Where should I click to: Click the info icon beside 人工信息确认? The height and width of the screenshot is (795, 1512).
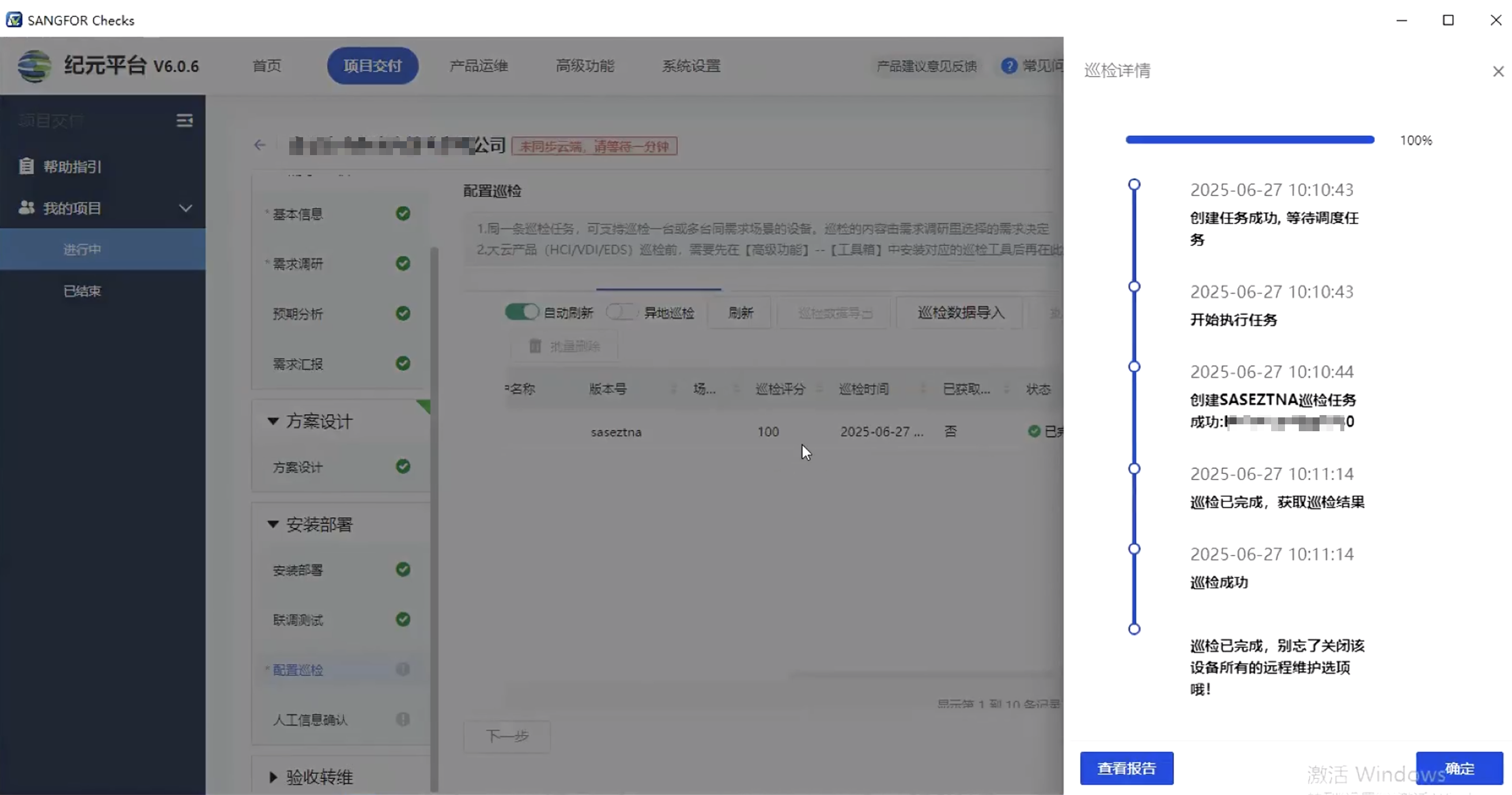[403, 719]
